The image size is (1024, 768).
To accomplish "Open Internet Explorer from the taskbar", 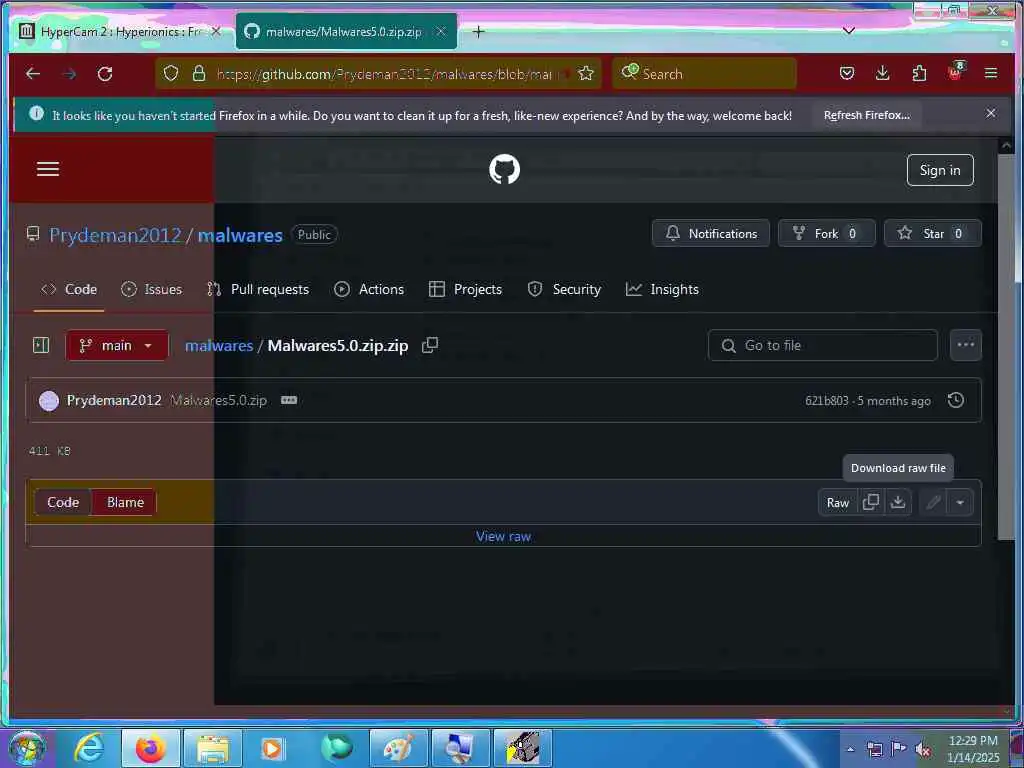I will point(89,748).
